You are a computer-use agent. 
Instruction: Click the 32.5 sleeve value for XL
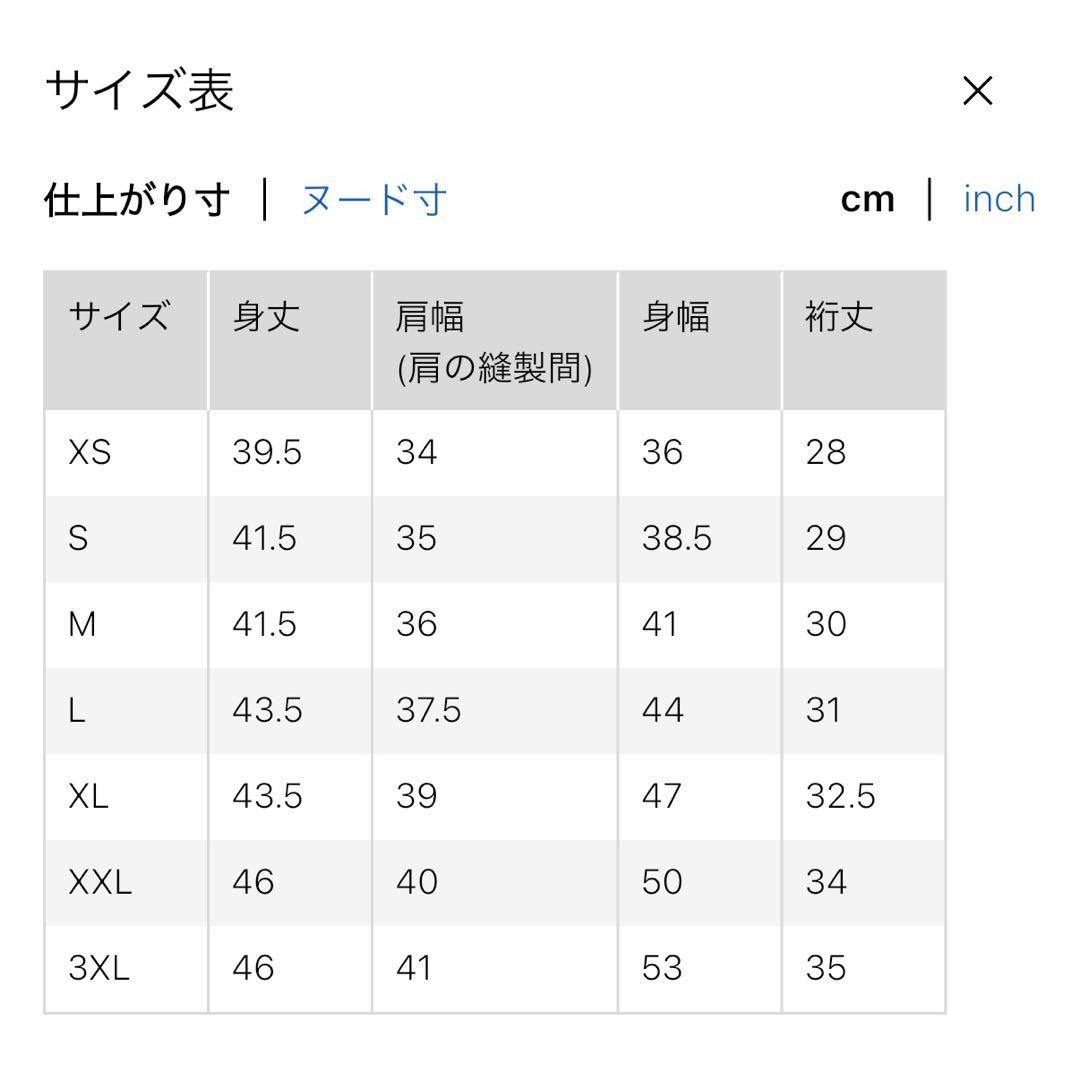click(x=840, y=796)
